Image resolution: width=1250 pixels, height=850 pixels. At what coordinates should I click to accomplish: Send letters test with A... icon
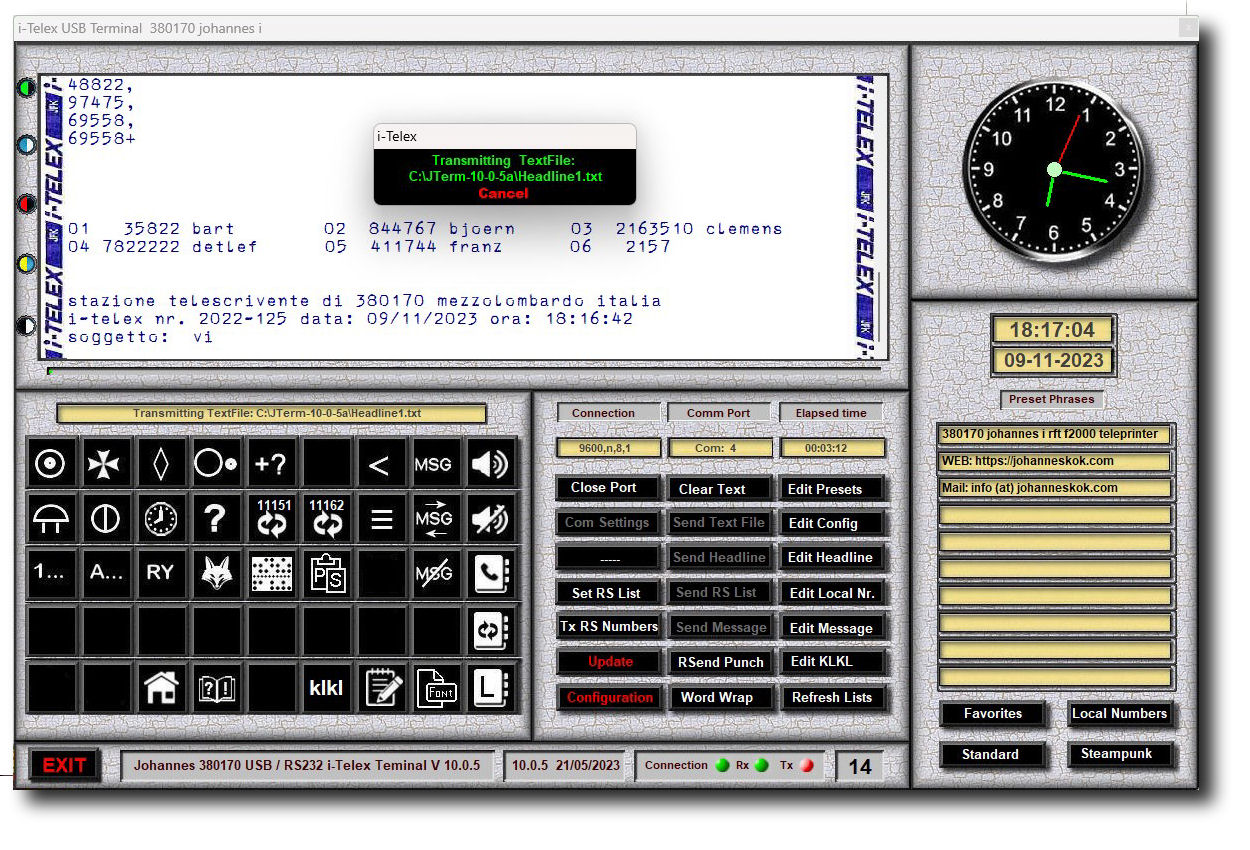point(106,574)
